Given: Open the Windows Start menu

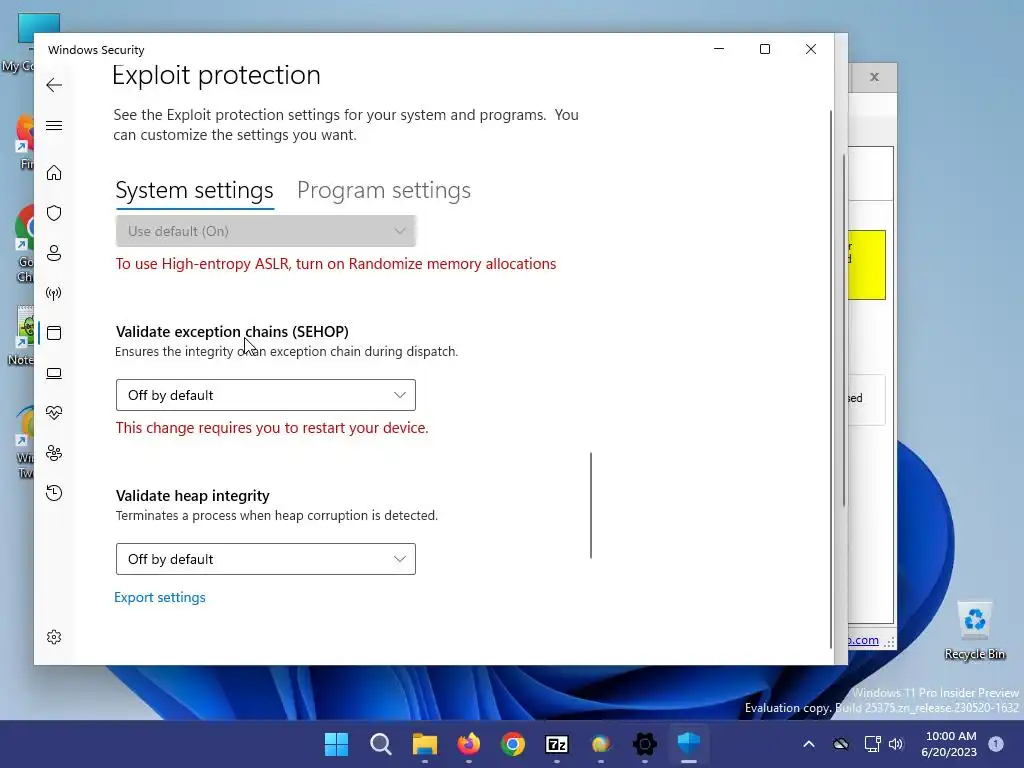Looking at the screenshot, I should tap(337, 744).
